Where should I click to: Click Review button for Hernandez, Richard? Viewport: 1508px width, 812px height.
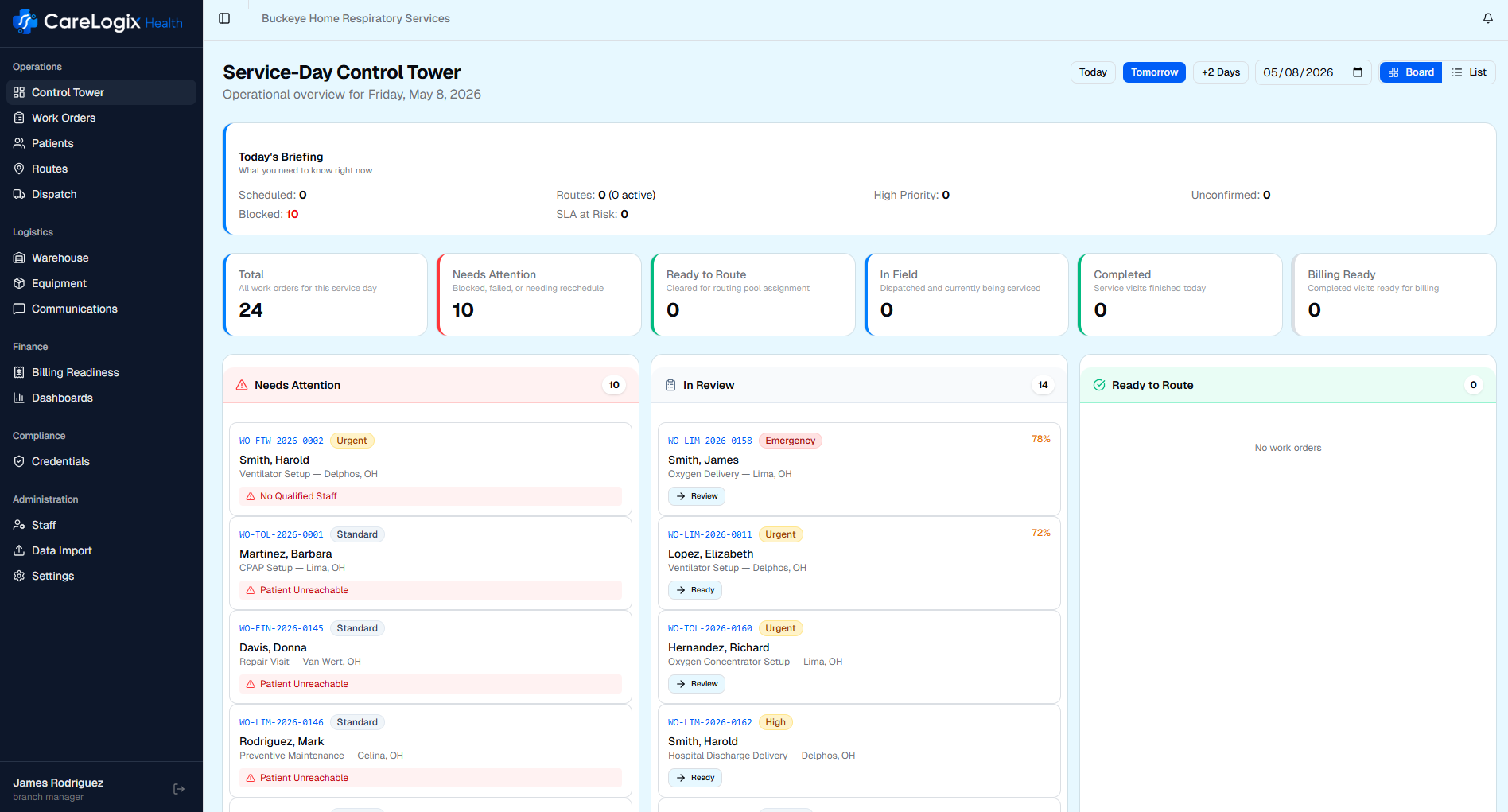697,684
